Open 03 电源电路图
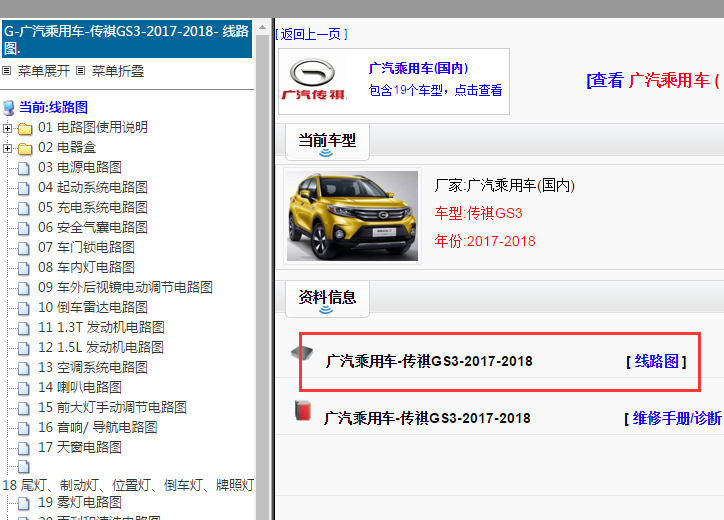724x520 pixels. tap(79, 167)
